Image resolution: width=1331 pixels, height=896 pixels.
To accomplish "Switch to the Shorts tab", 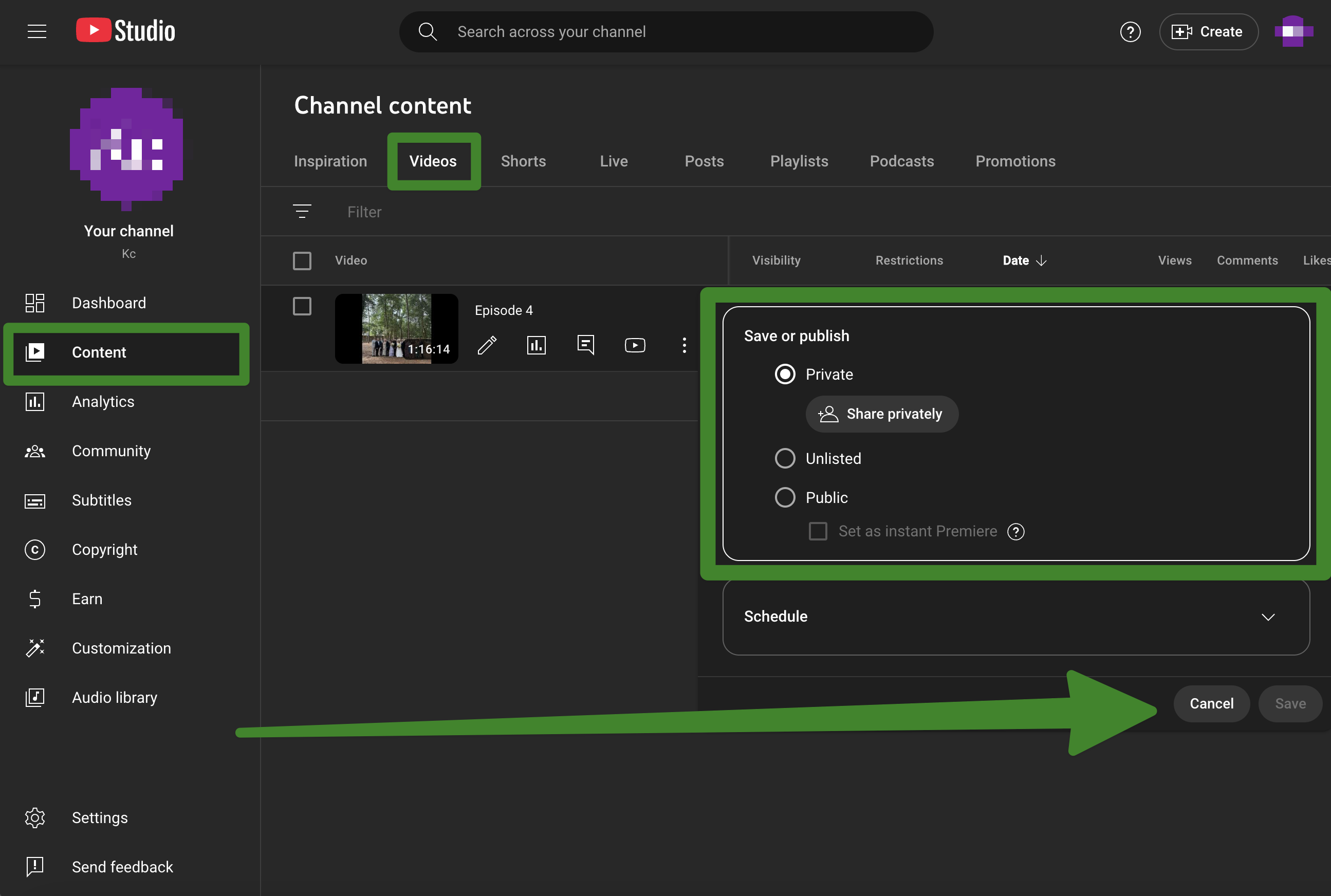I will pos(523,161).
